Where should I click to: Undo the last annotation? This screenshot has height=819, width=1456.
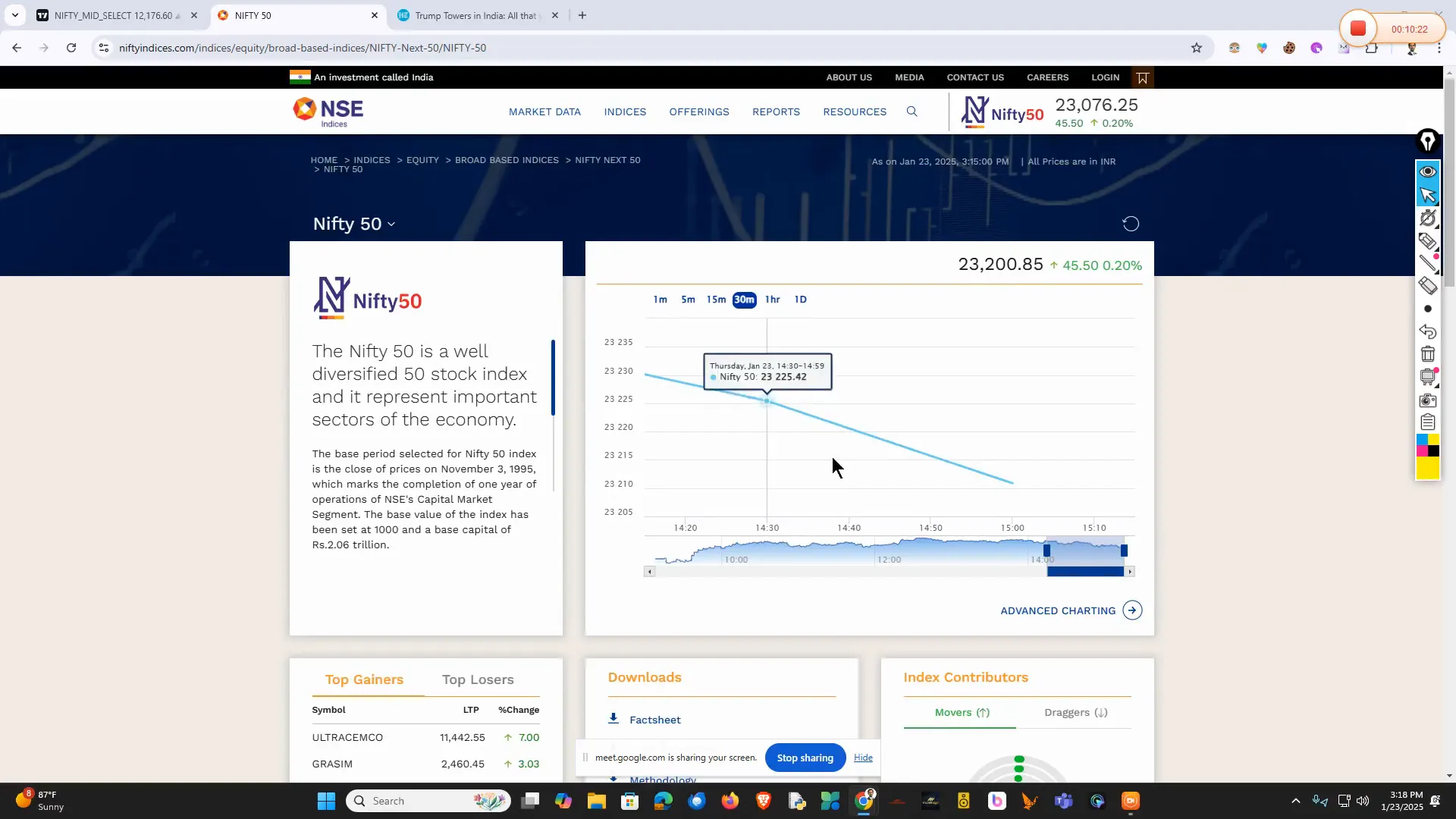tap(1429, 332)
